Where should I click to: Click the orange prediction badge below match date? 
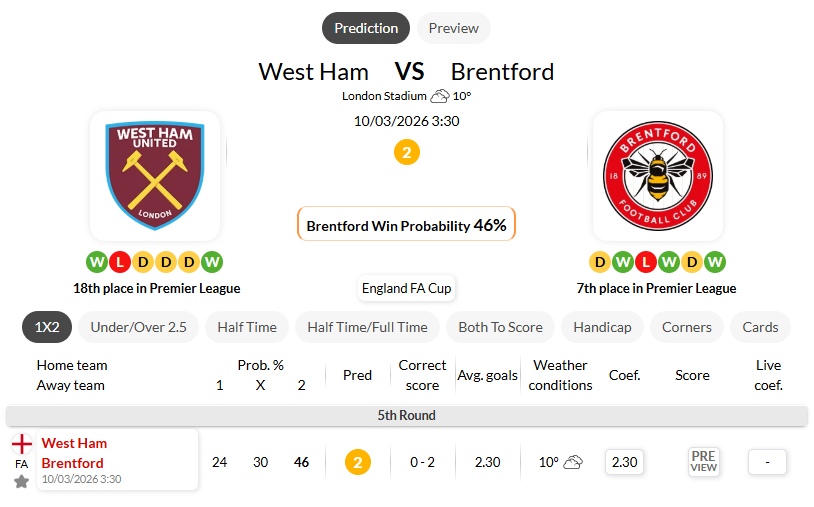click(x=406, y=153)
